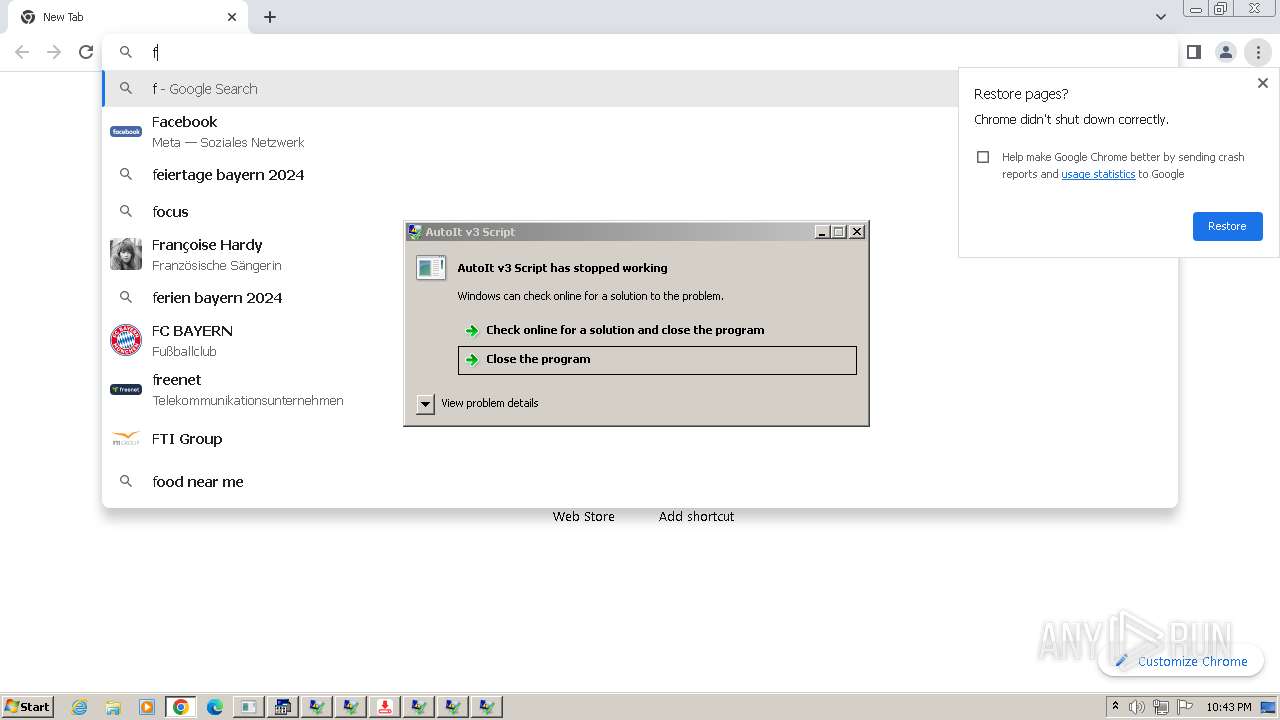Viewport: 1280px width, 720px height.
Task: Switch to Chrome taskbar button
Action: click(x=181, y=707)
